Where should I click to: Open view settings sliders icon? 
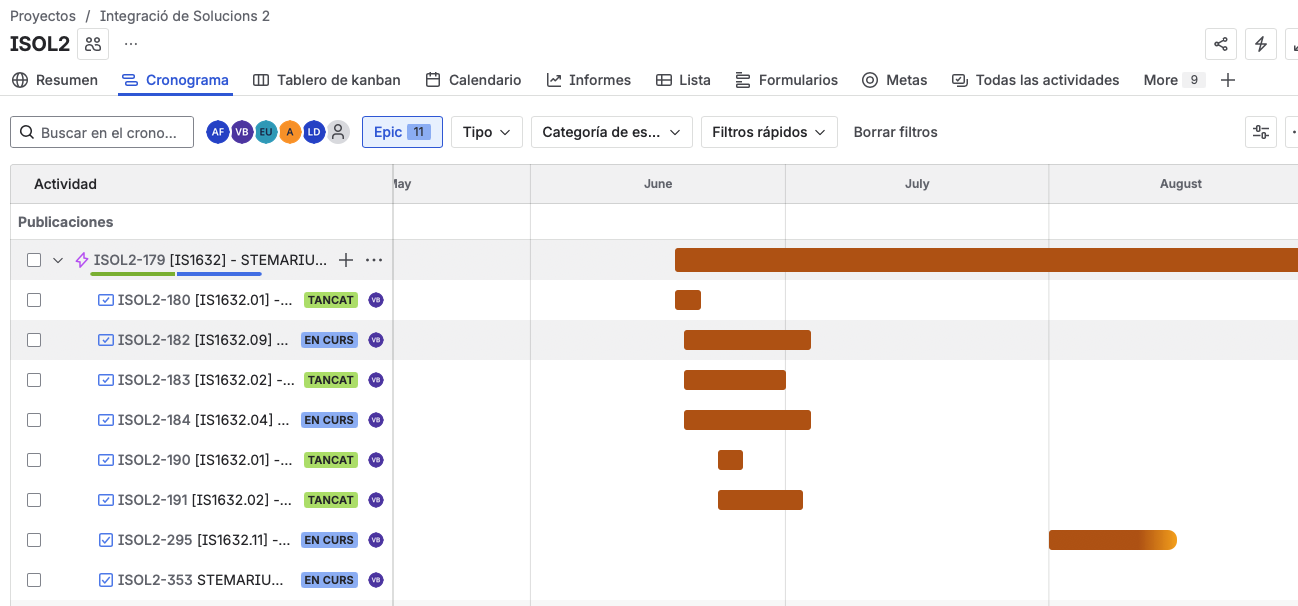[1261, 132]
